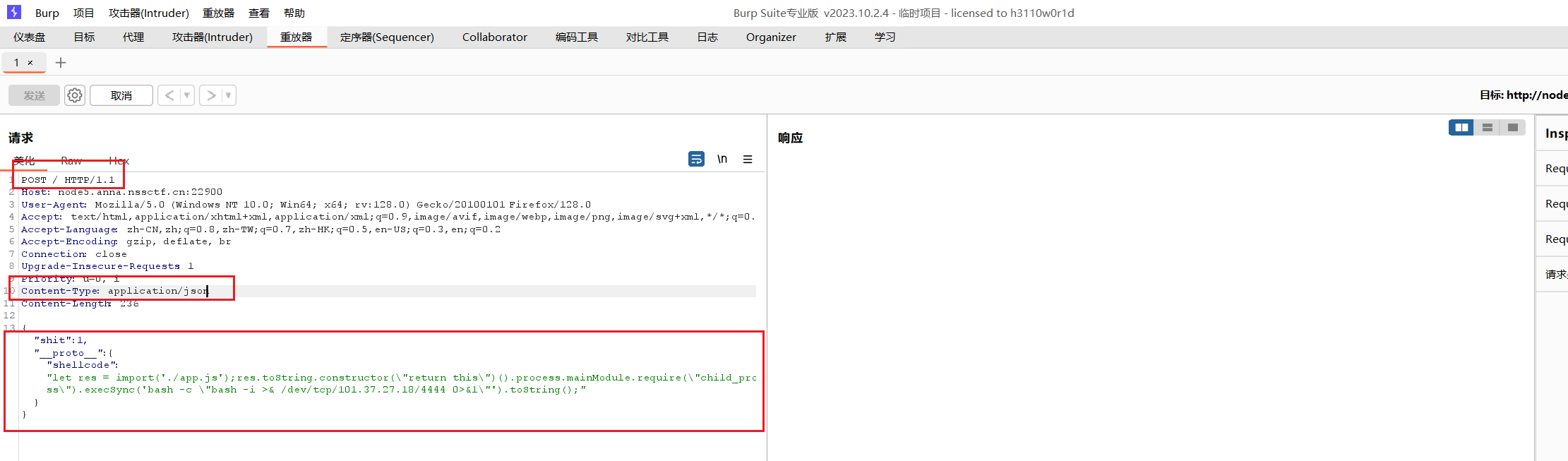This screenshot has height=461, width=1568.
Task: Switch to 对比工具 tab
Action: (x=647, y=37)
